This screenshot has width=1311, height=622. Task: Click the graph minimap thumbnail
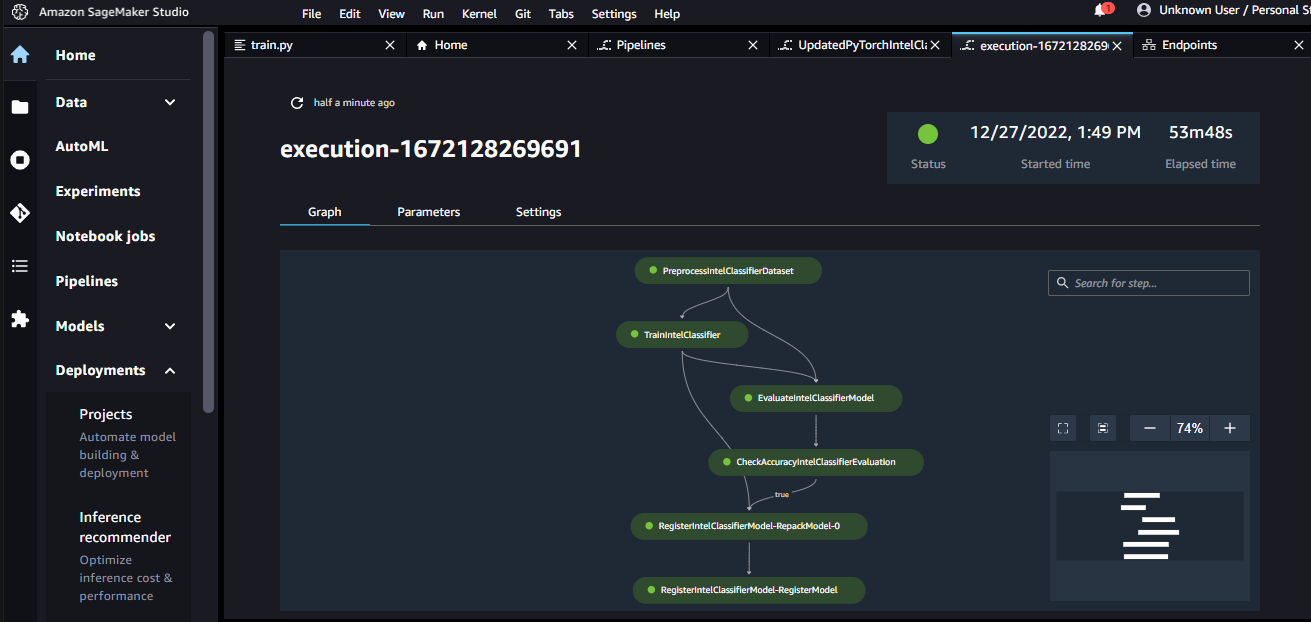[x=1150, y=526]
